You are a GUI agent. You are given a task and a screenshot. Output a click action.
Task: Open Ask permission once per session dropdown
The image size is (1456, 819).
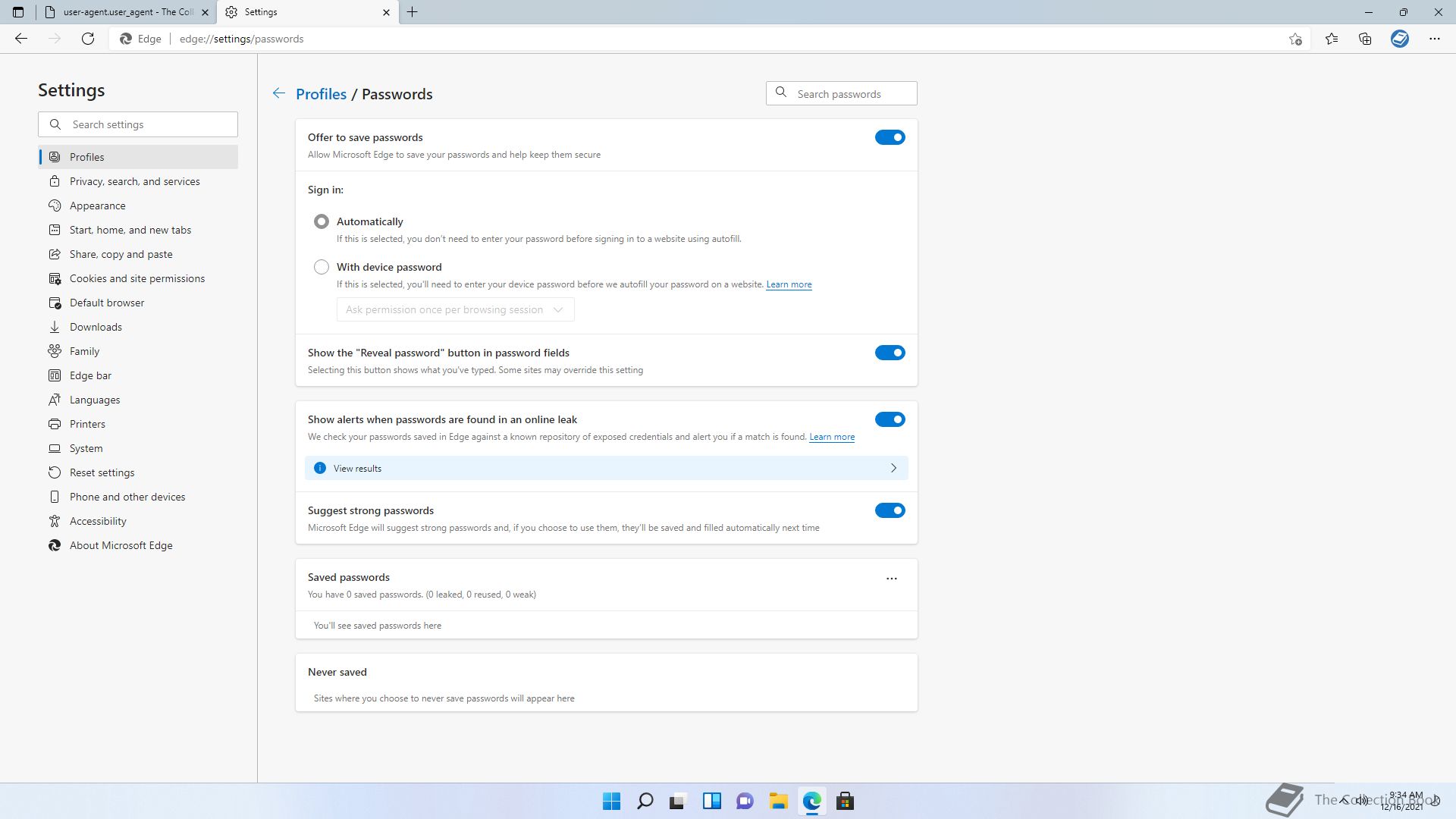tap(455, 309)
